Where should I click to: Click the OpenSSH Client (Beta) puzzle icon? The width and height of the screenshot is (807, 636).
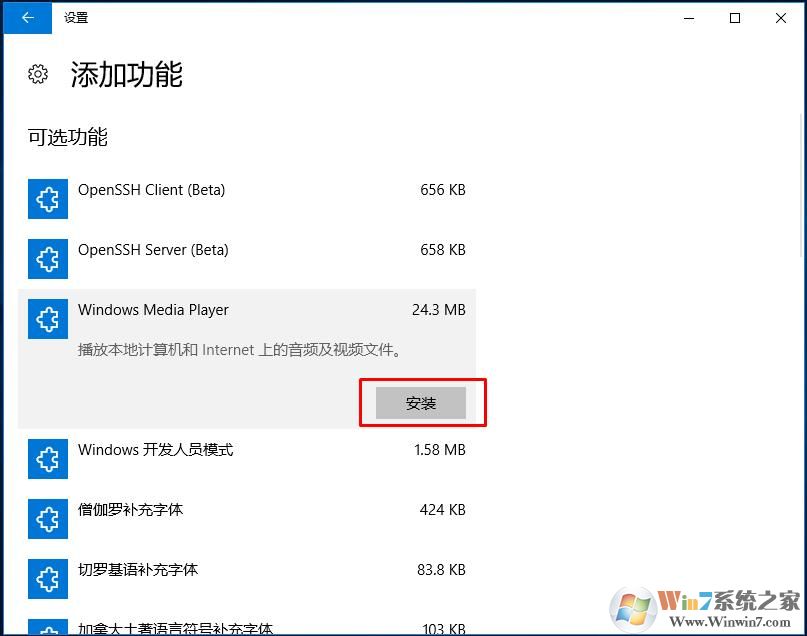pyautogui.click(x=48, y=199)
